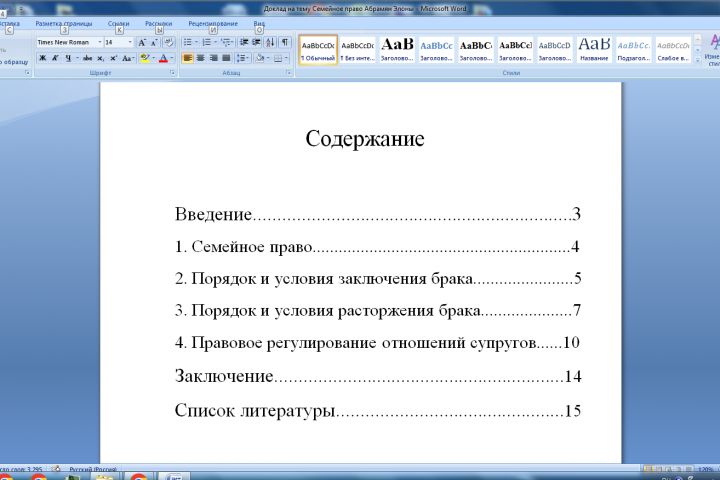Click Введение line in contents
Image resolution: width=720 pixels, height=480 pixels.
click(377, 214)
